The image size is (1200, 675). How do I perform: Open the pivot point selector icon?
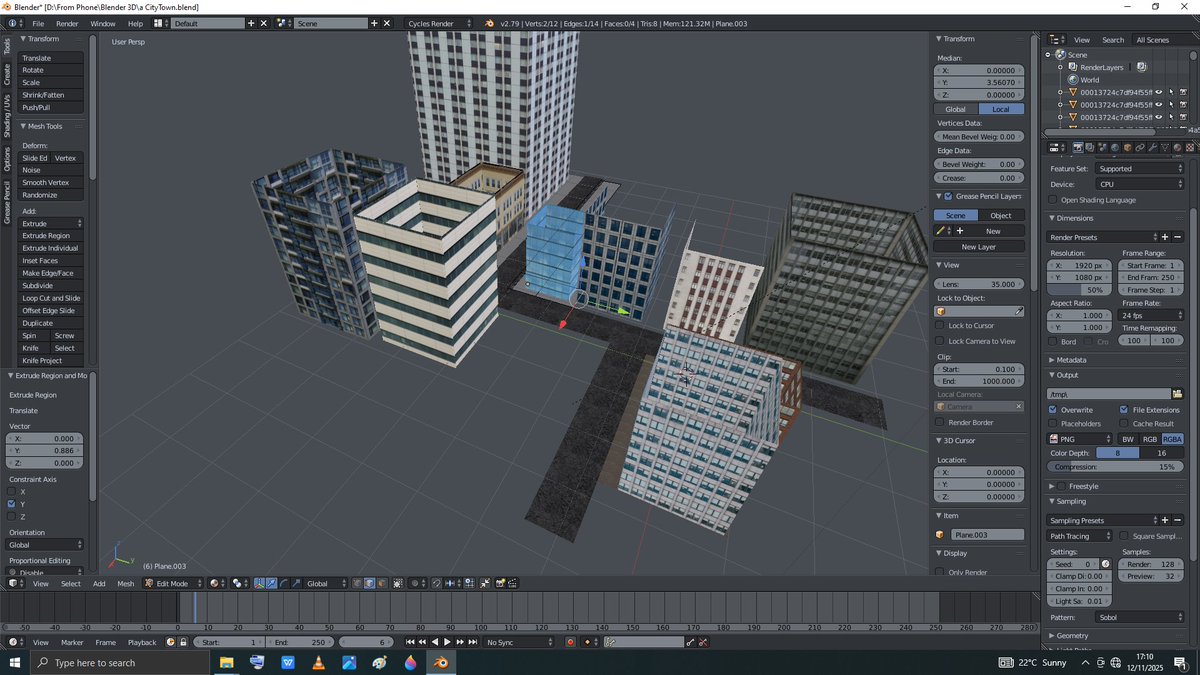pyautogui.click(x=239, y=583)
